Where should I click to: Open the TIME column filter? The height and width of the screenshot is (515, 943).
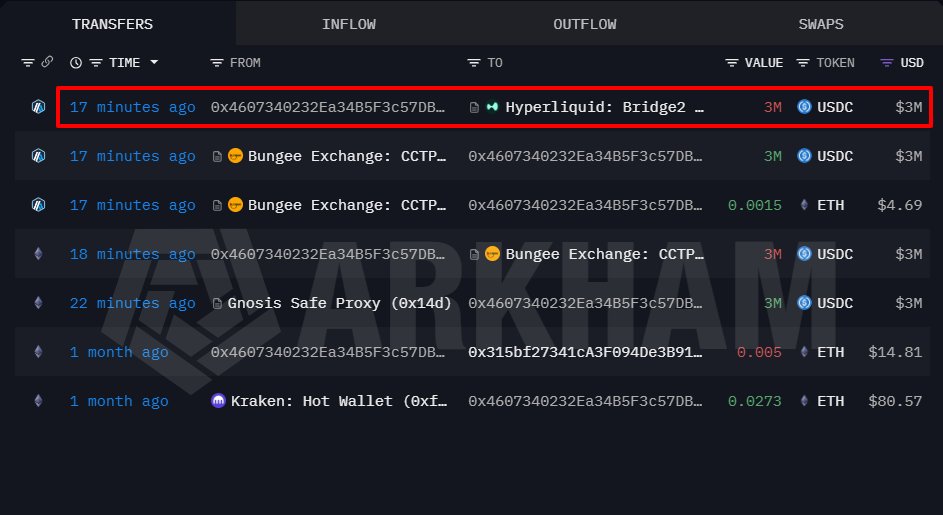click(x=96, y=63)
